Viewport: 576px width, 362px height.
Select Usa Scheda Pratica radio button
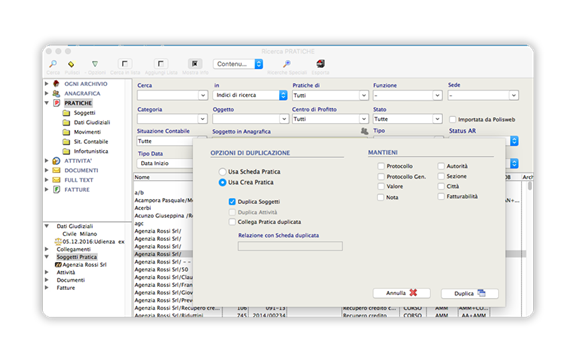pos(222,172)
